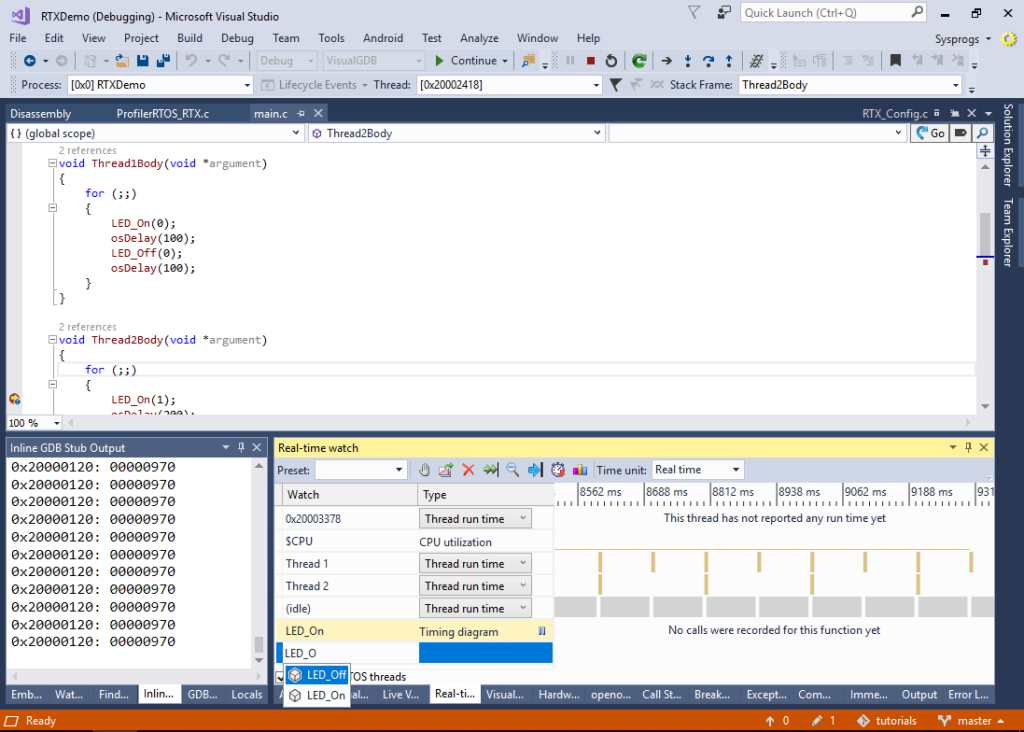Select the Step Into debugging icon
The image size is (1024, 732).
pos(687,62)
